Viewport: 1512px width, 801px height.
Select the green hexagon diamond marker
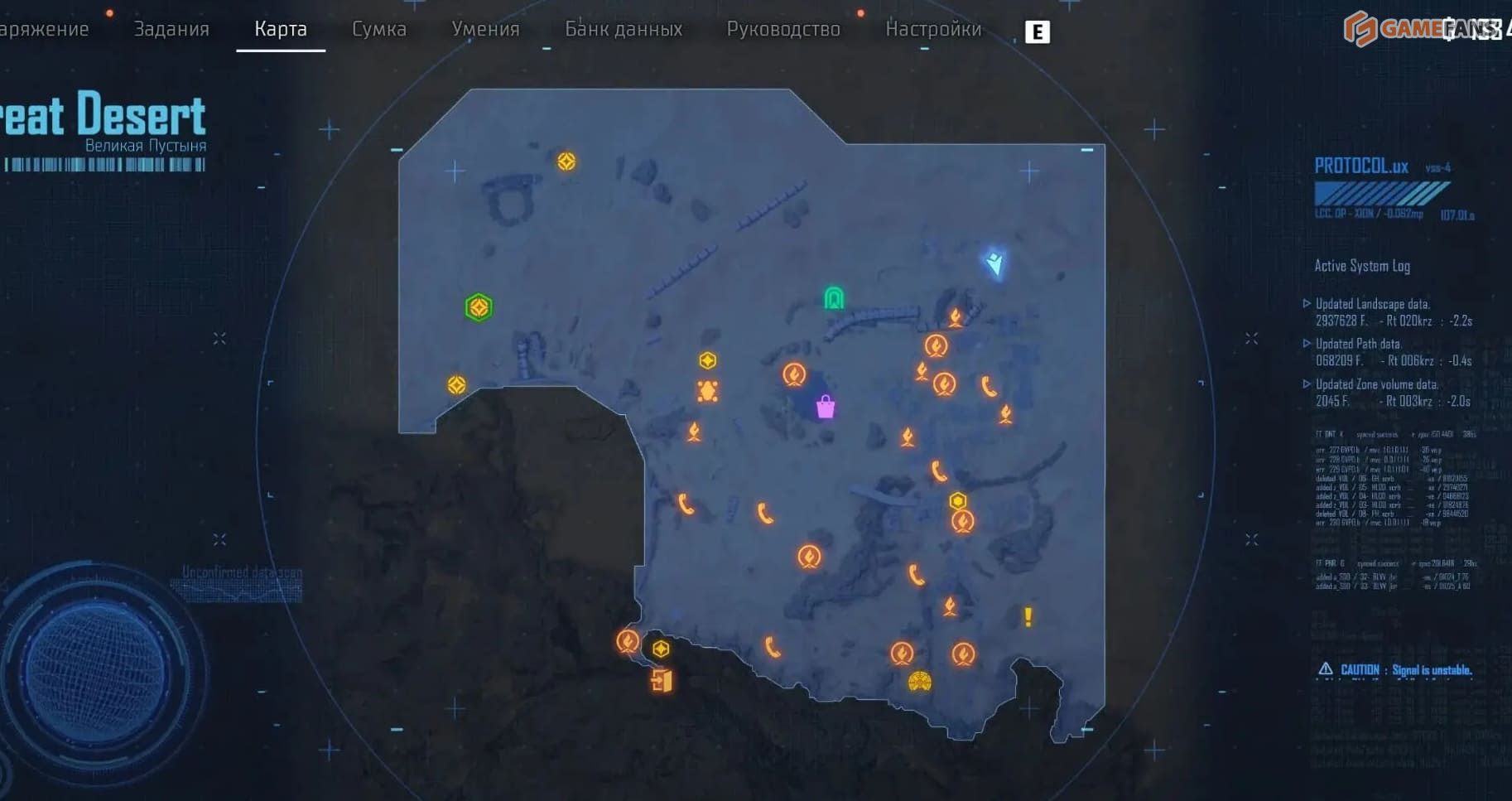pos(479,307)
